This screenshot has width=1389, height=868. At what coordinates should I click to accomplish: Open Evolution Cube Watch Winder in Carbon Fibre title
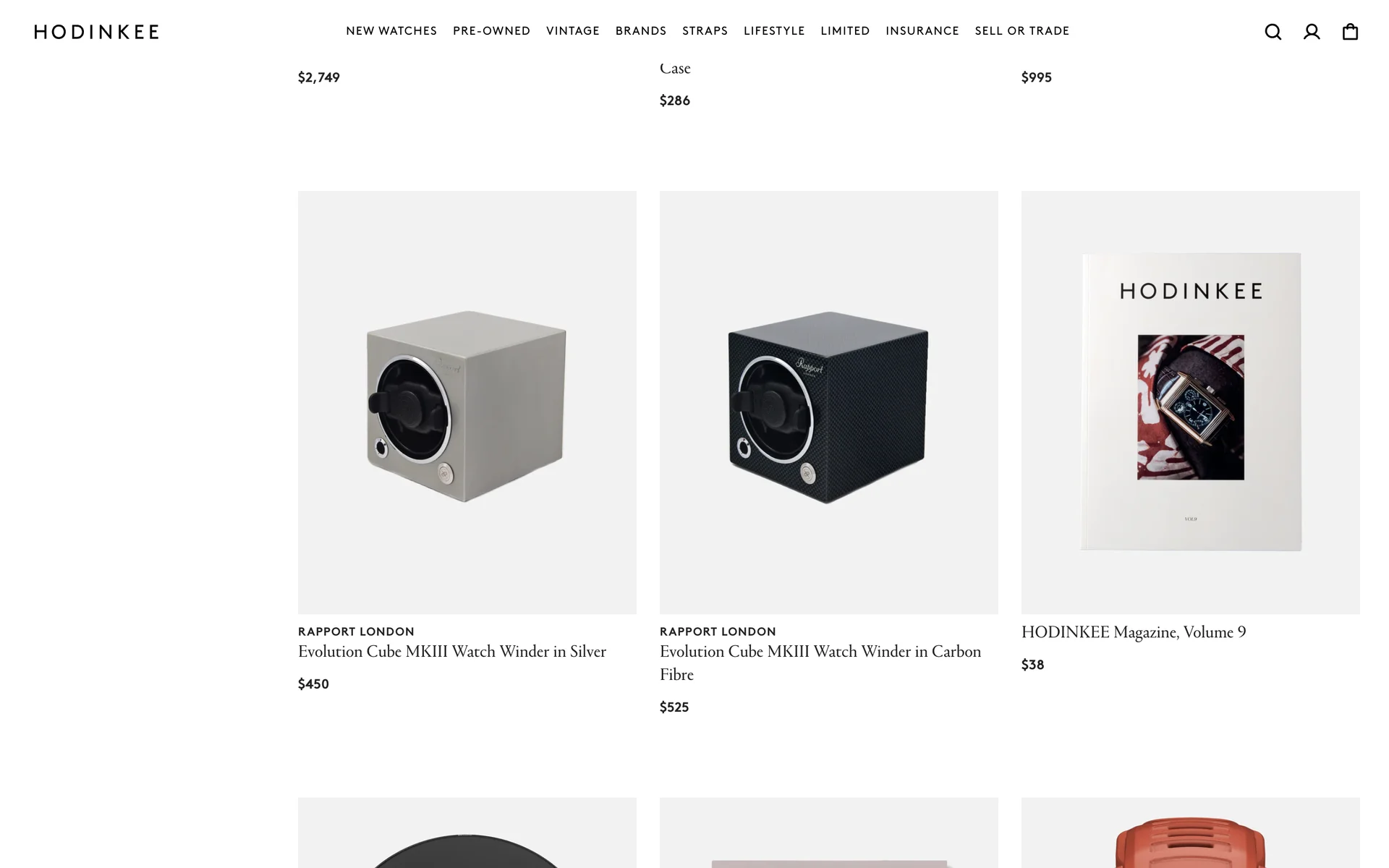click(x=820, y=663)
